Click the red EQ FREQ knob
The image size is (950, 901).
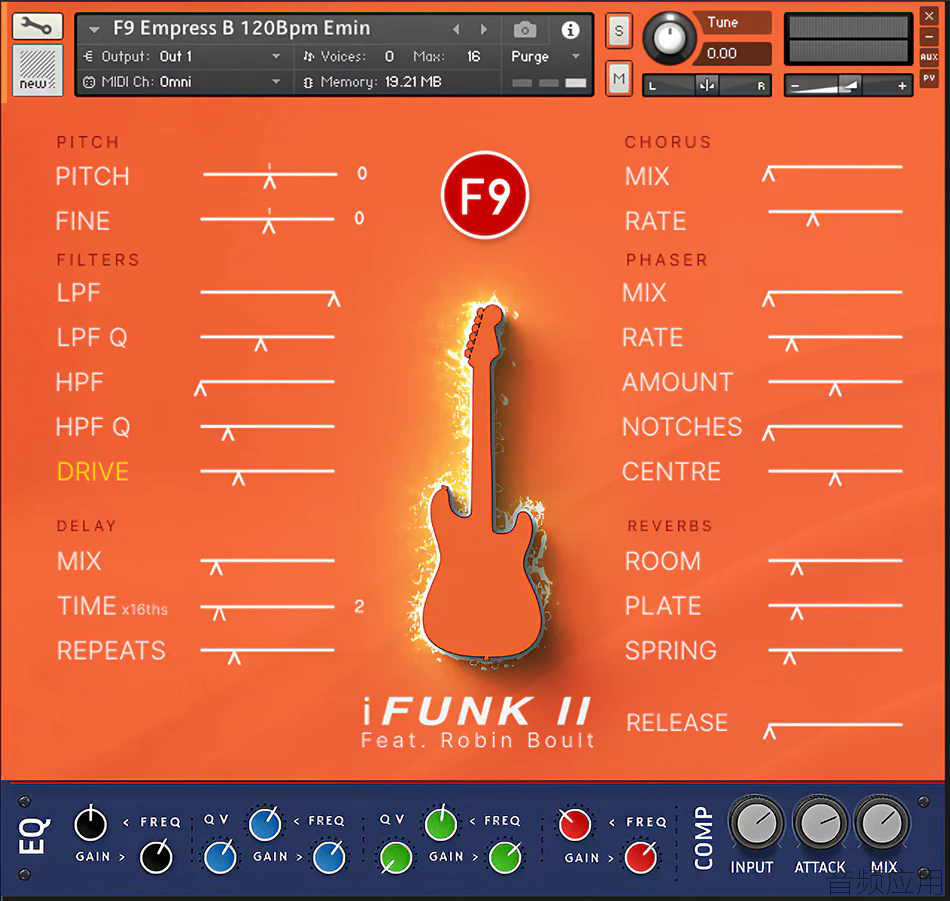(x=574, y=824)
